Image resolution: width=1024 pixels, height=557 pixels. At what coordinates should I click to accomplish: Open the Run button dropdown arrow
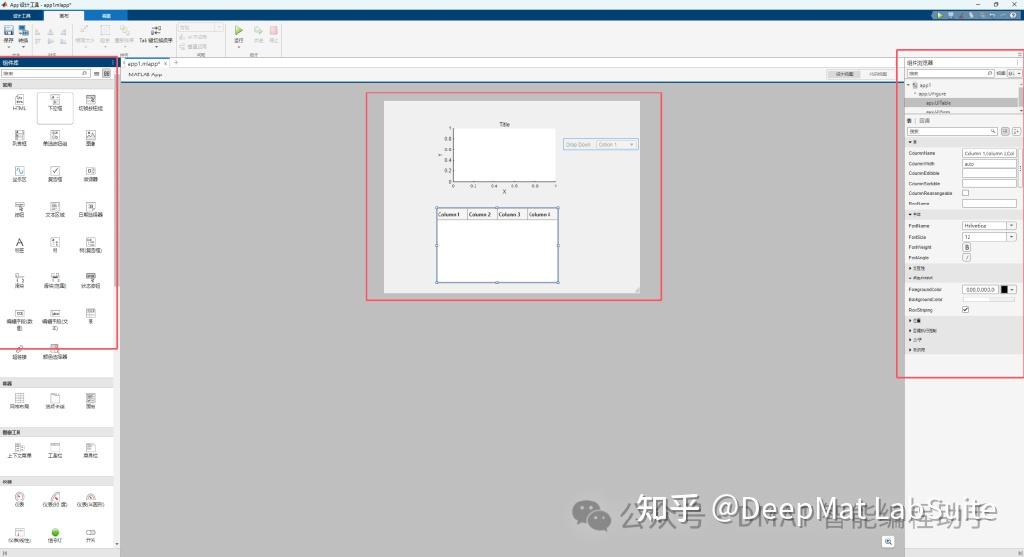(239, 46)
